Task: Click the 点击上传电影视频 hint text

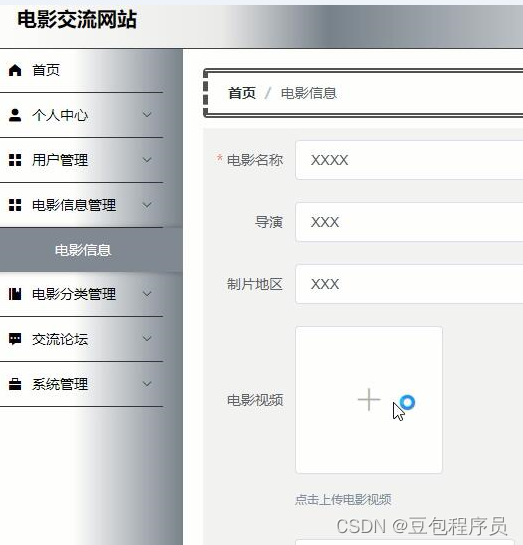Action: (x=343, y=499)
